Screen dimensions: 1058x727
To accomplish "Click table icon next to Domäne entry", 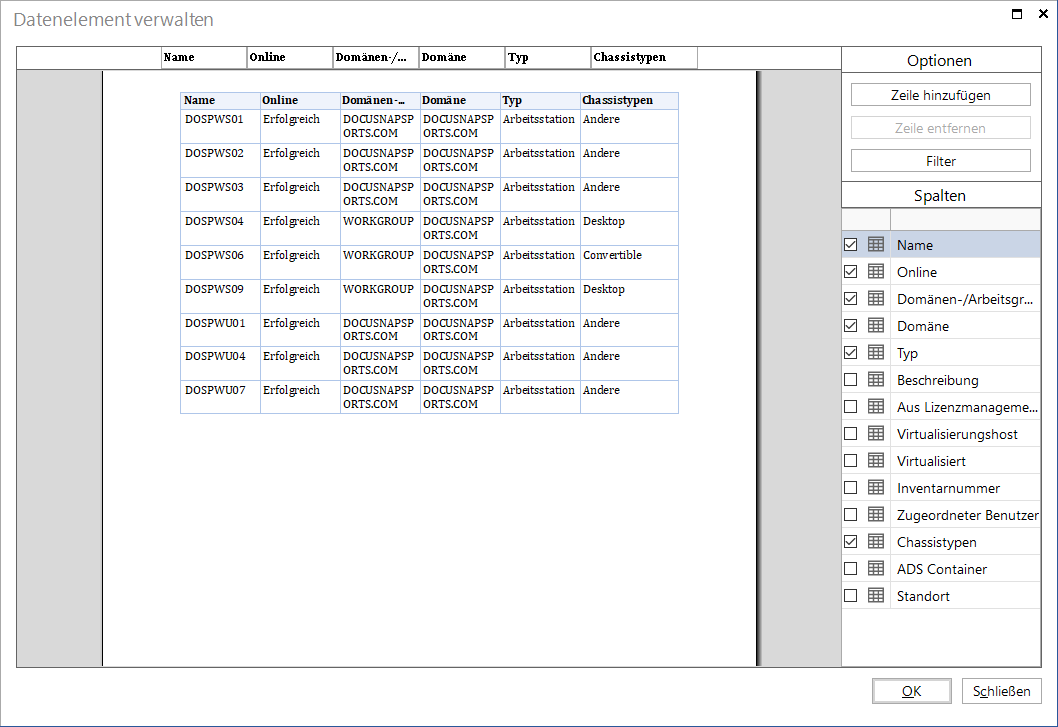I will [875, 325].
